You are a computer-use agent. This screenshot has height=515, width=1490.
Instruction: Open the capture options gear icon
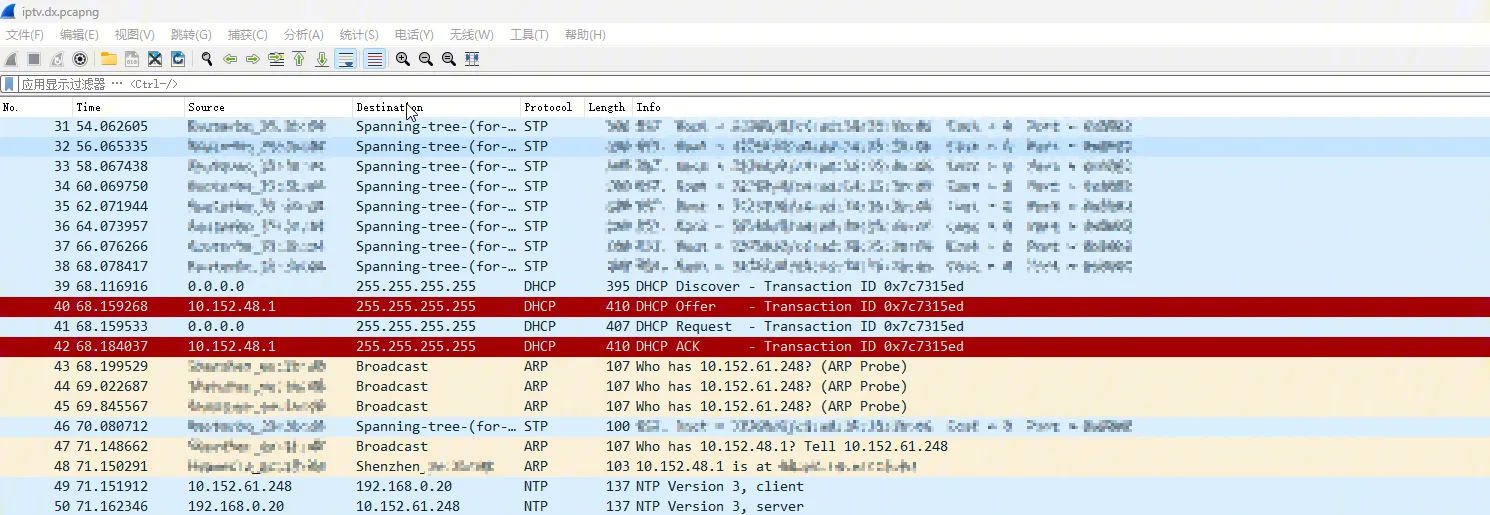pos(80,59)
